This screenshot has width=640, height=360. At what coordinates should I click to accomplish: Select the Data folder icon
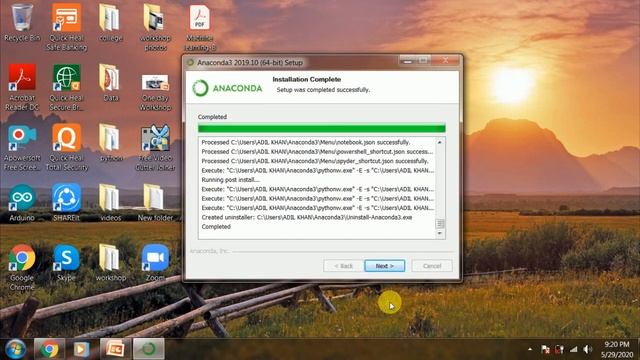coord(111,83)
